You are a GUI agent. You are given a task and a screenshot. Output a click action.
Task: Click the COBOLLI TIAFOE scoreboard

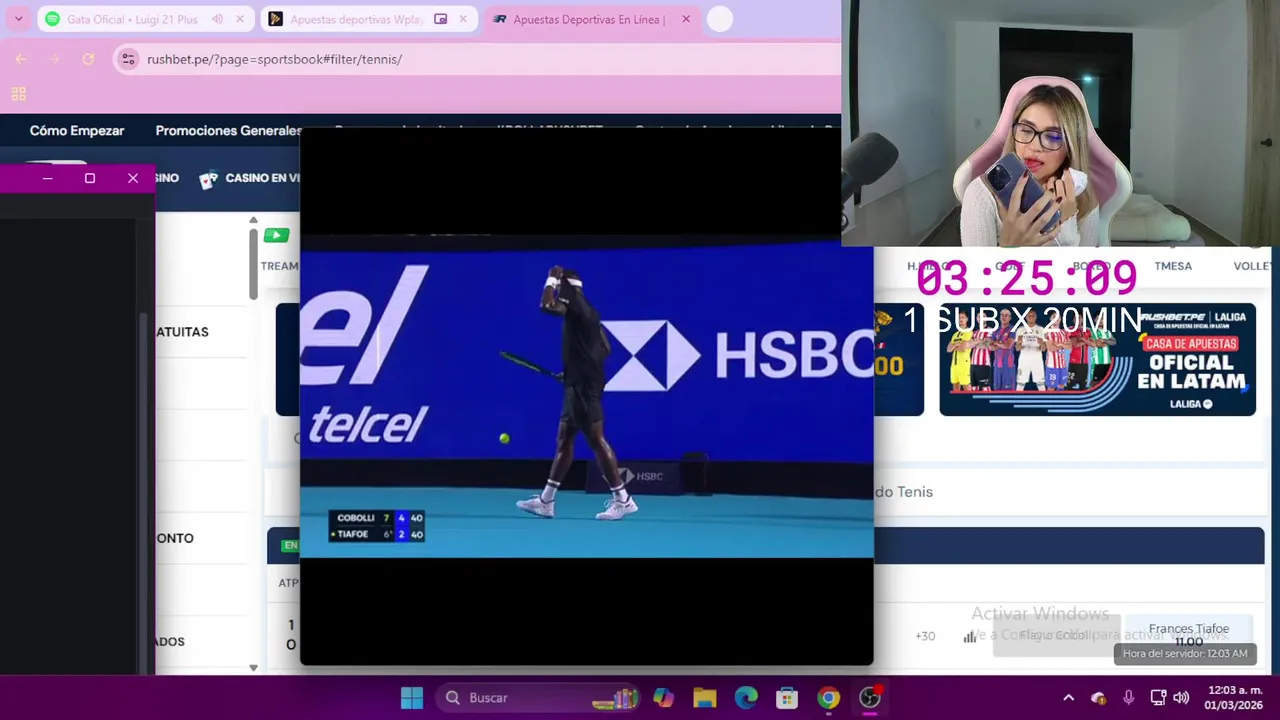377,525
